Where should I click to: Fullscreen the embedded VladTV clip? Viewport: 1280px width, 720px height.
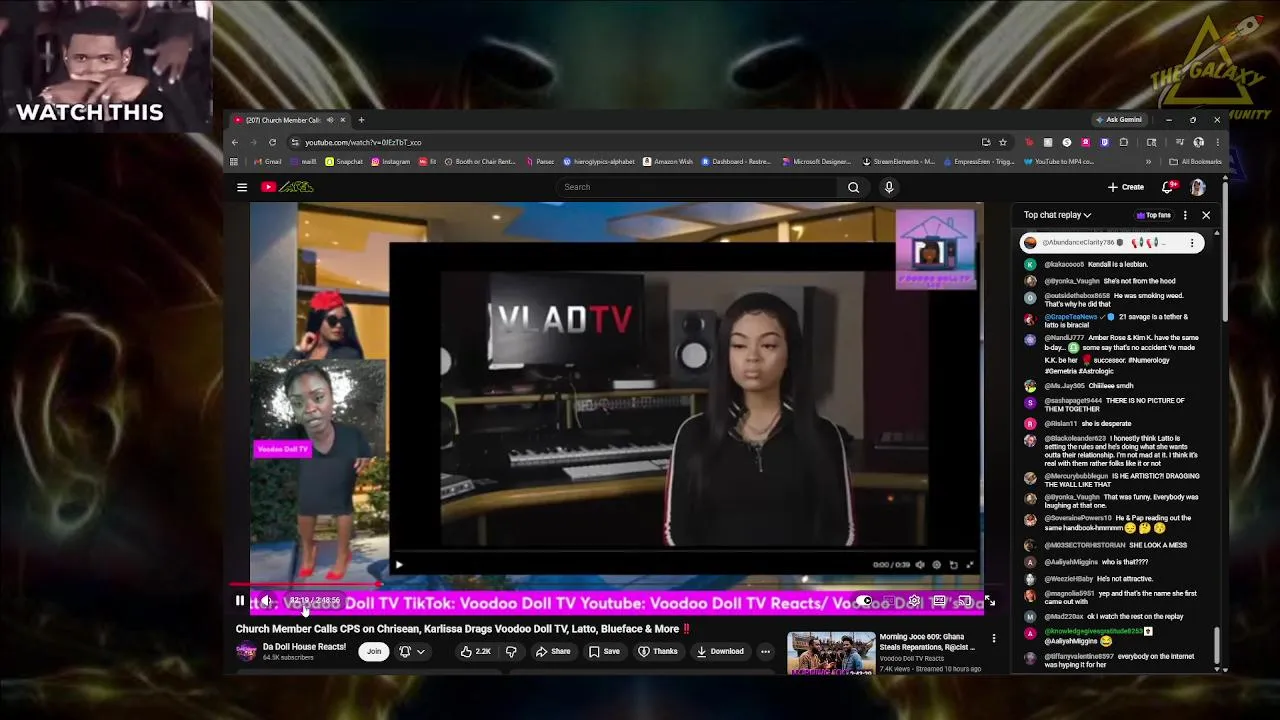point(969,565)
